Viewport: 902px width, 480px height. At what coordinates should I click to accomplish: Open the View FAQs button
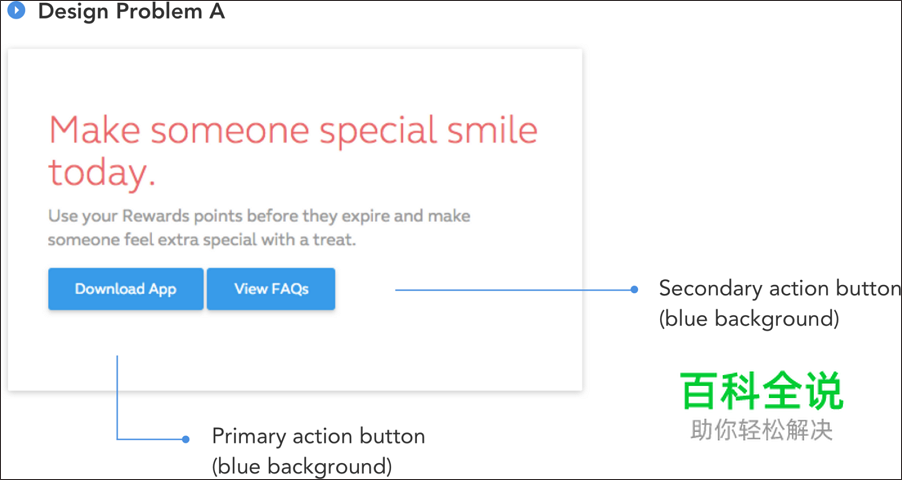271,289
